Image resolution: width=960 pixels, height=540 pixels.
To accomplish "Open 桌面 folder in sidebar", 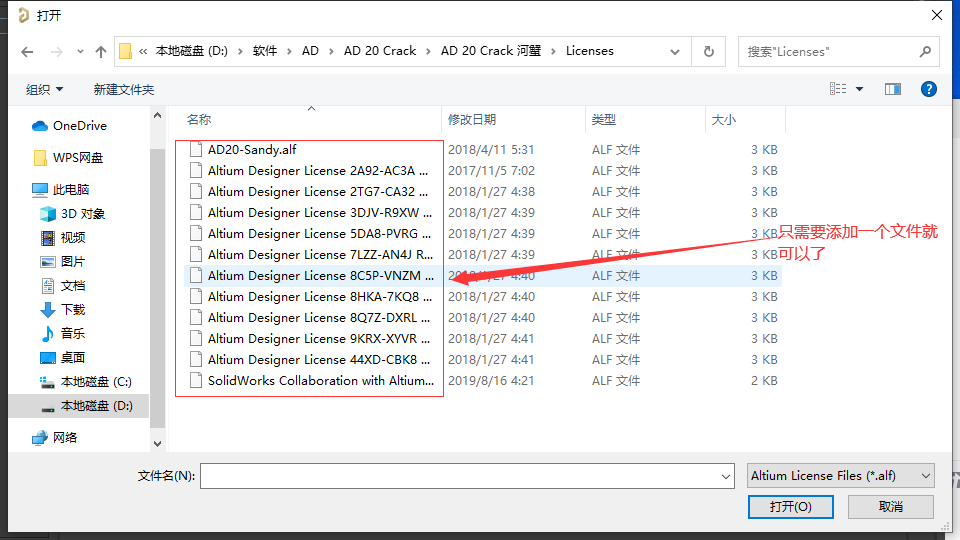I will [63, 357].
